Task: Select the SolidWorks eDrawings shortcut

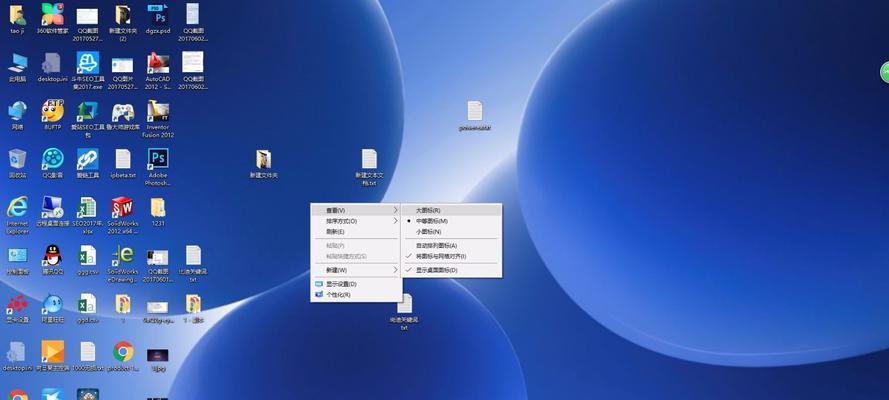Action: [x=122, y=256]
